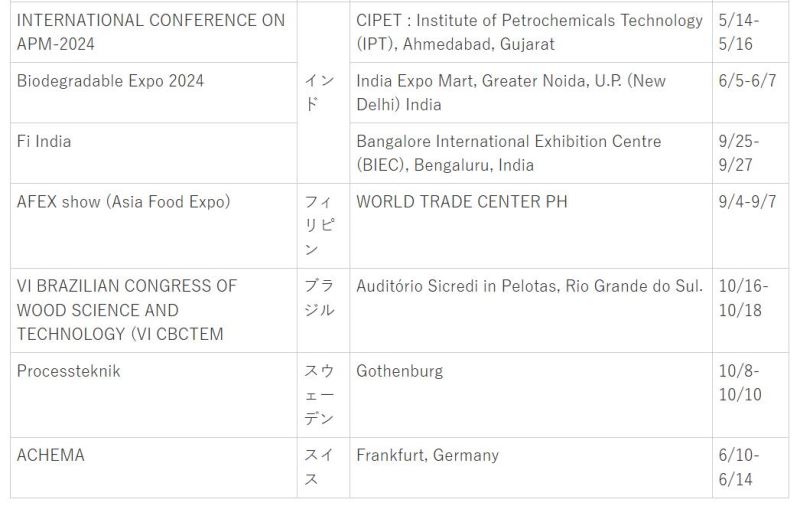Click the Auditório Sicredi in Pelotas venue
800x506 pixels.
529,286
